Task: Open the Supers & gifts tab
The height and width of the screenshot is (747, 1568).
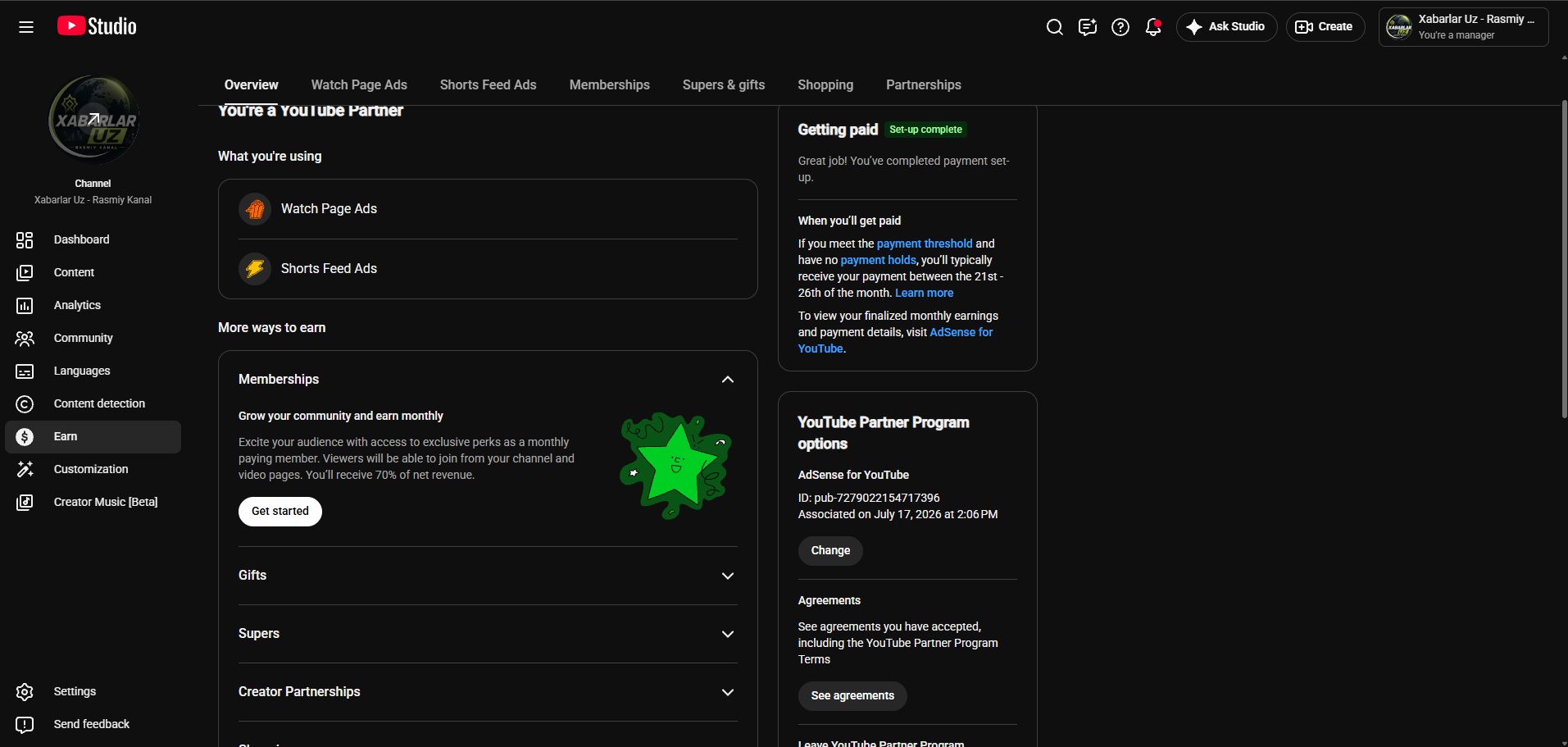Action: [x=724, y=84]
